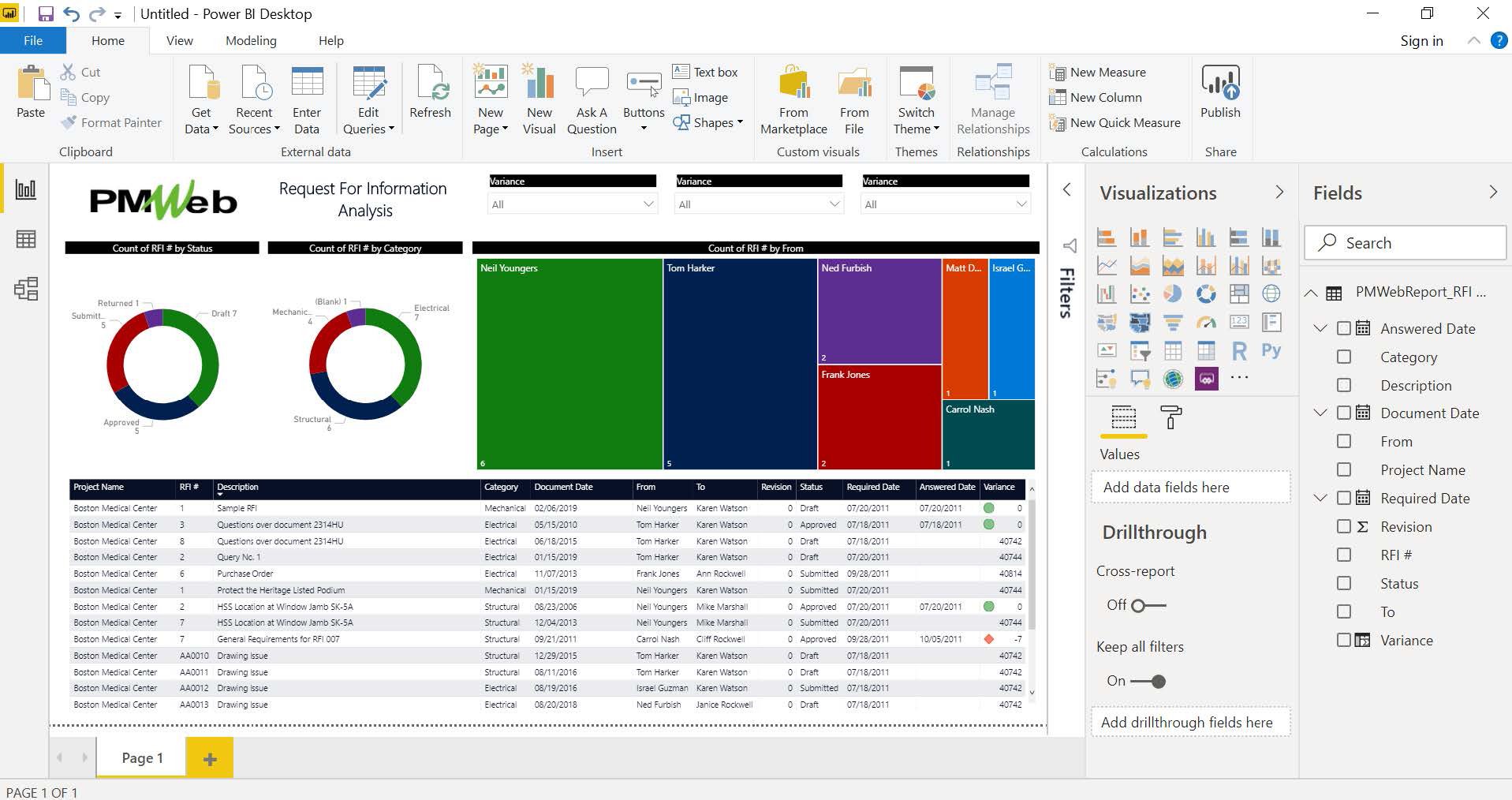Collapse the Visualizations pane arrow
Screen dimensions: 1512x800
(x=1279, y=193)
